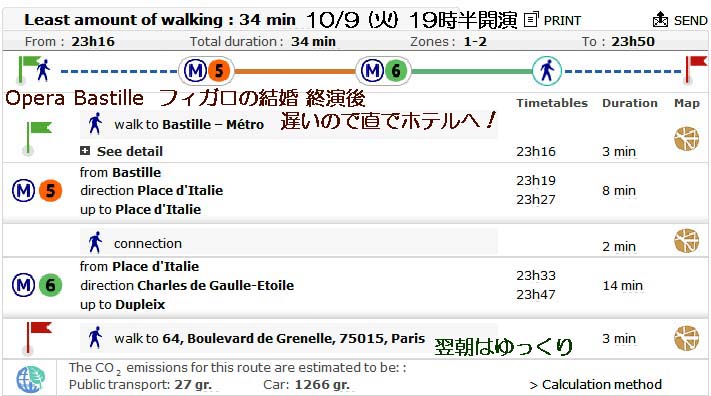Image resolution: width=711 pixels, height=396 pixels.
Task: Click the green start flag in route diagram
Action: (29, 69)
